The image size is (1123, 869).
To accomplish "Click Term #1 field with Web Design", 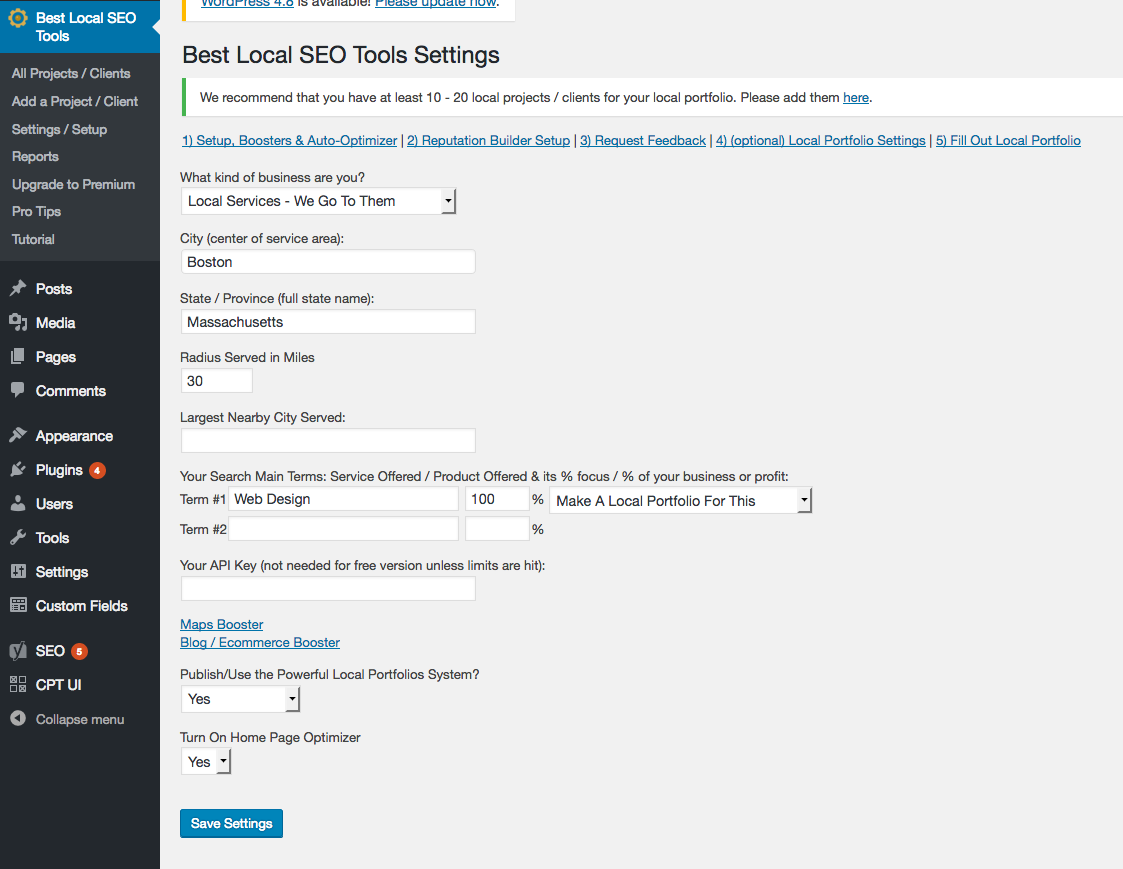I will [344, 499].
